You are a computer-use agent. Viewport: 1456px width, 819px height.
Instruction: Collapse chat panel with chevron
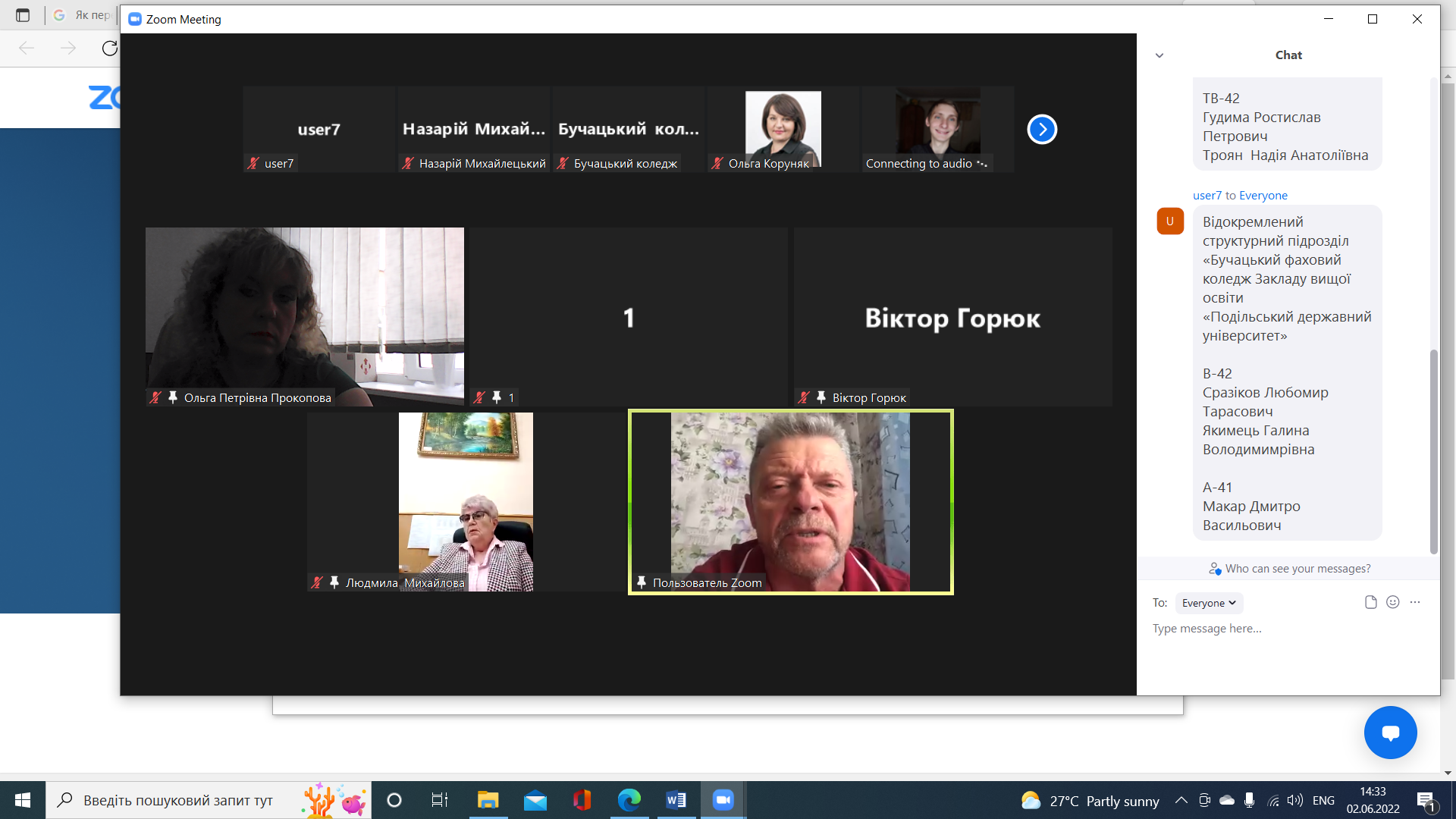click(1159, 55)
